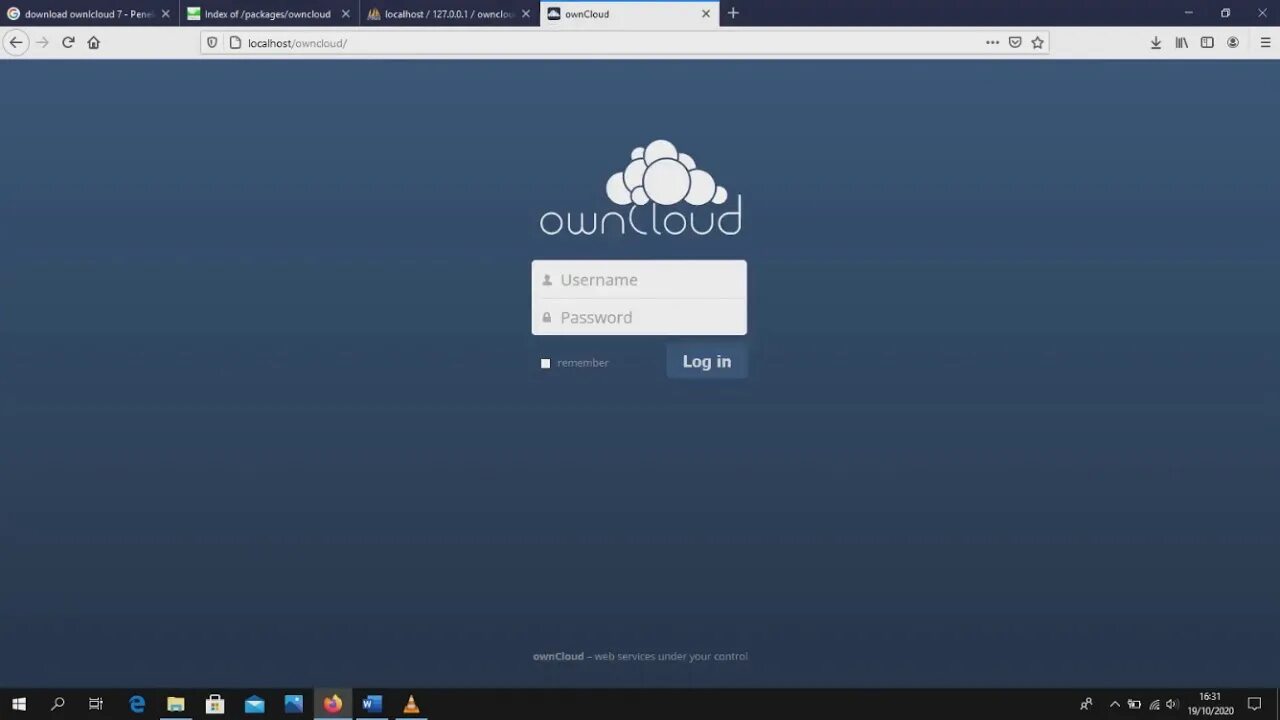
Task: Open the Mail app from the taskbar
Action: pyautogui.click(x=254, y=704)
